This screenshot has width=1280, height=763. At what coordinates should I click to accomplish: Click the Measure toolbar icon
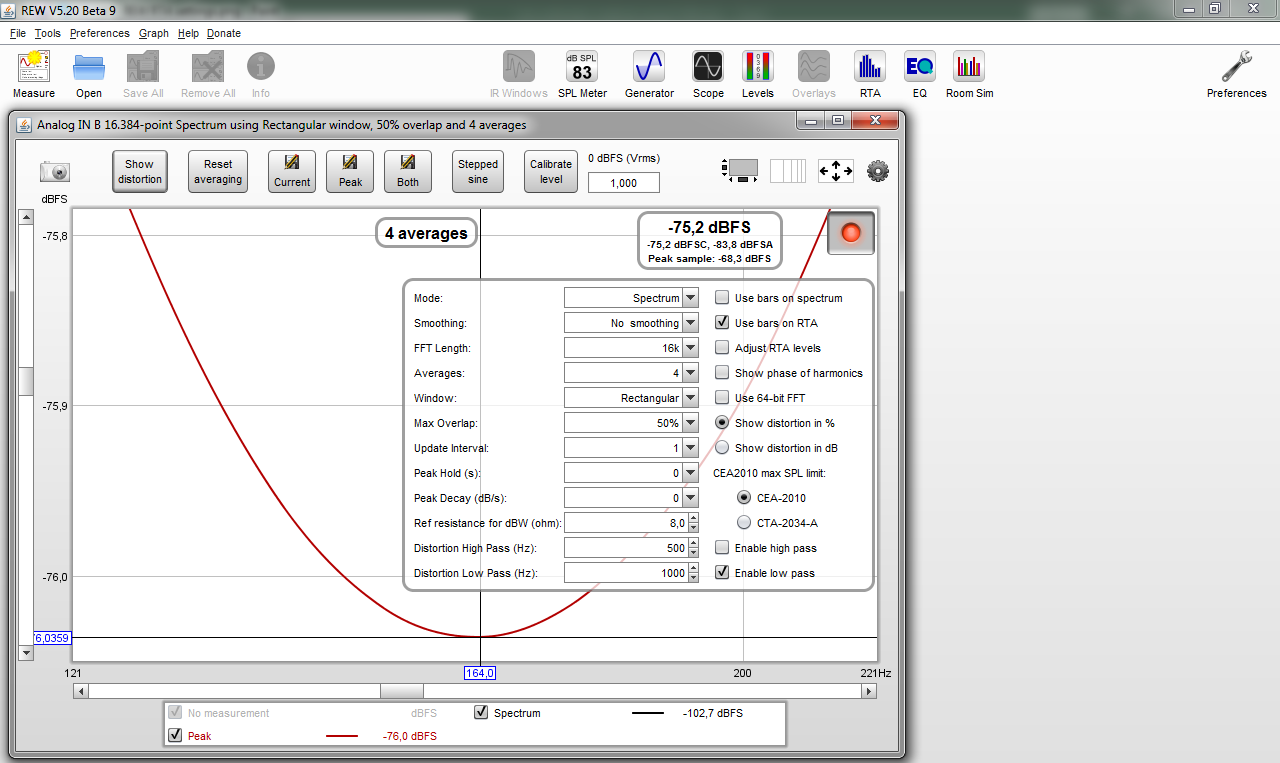point(34,68)
